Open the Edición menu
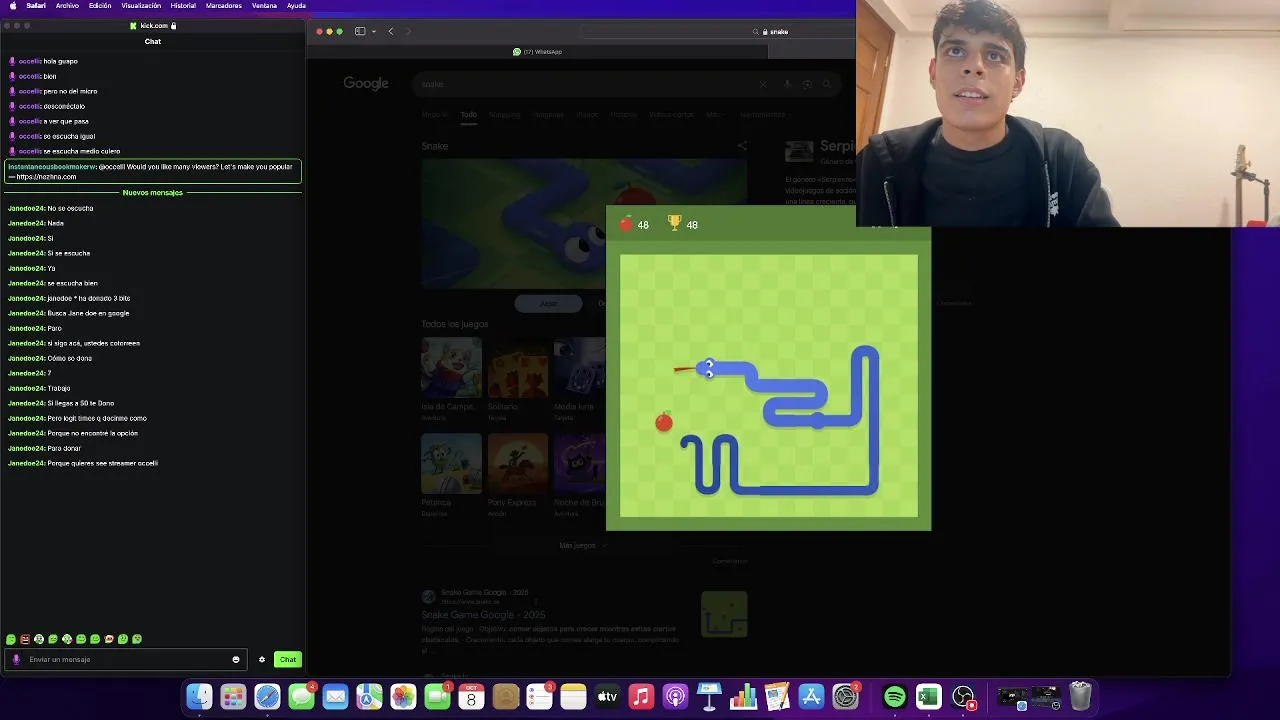This screenshot has width=1280, height=720. click(x=100, y=5)
